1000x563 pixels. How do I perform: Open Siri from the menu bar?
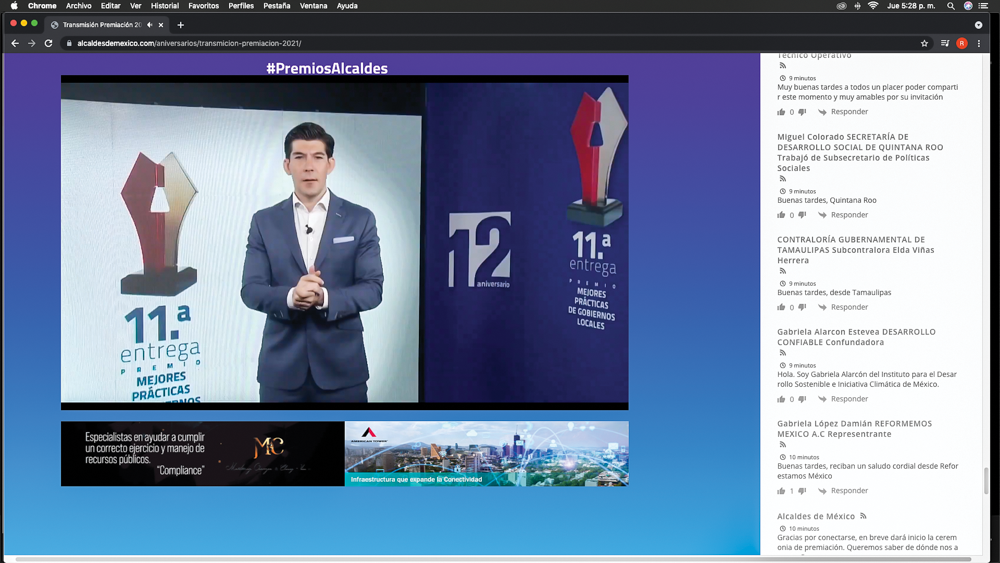click(968, 6)
